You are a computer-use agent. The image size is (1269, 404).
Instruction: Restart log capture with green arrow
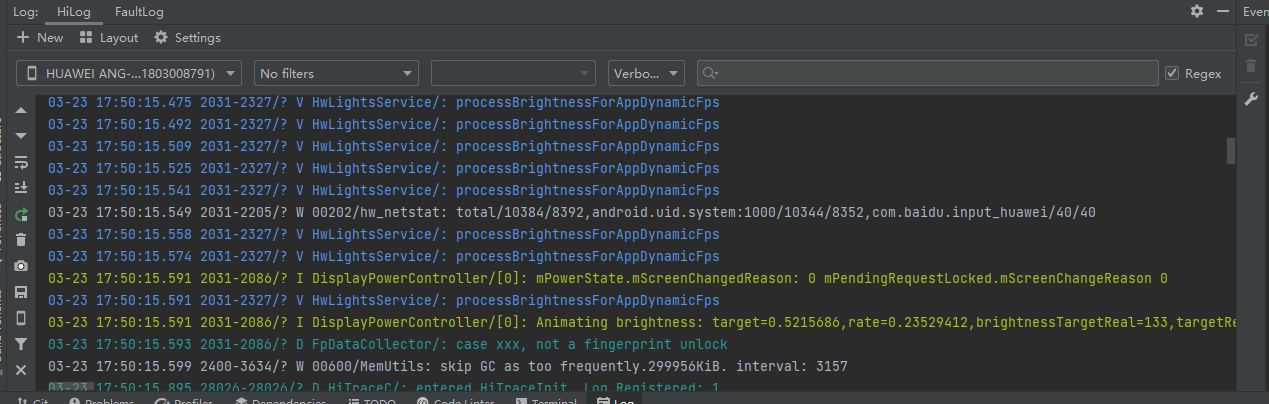tap(21, 214)
